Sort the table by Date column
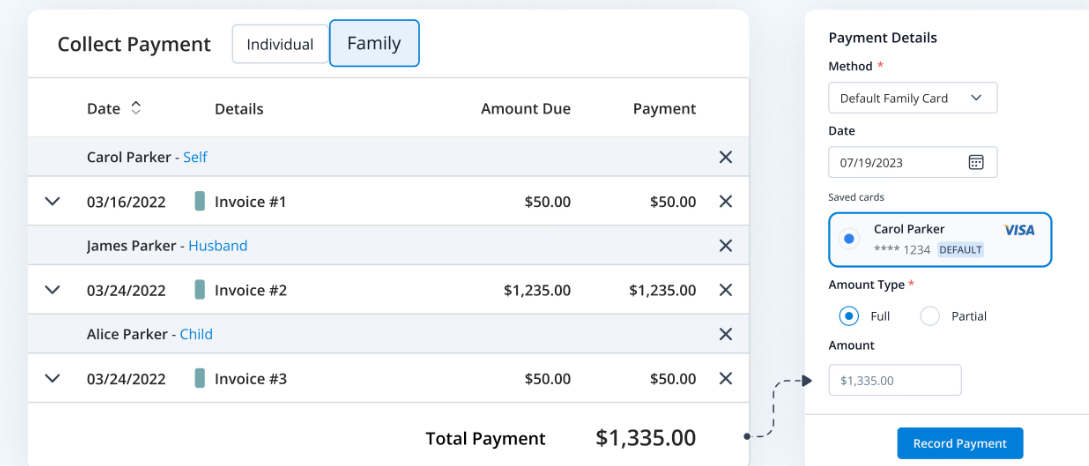The image size is (1089, 466). click(x=136, y=108)
